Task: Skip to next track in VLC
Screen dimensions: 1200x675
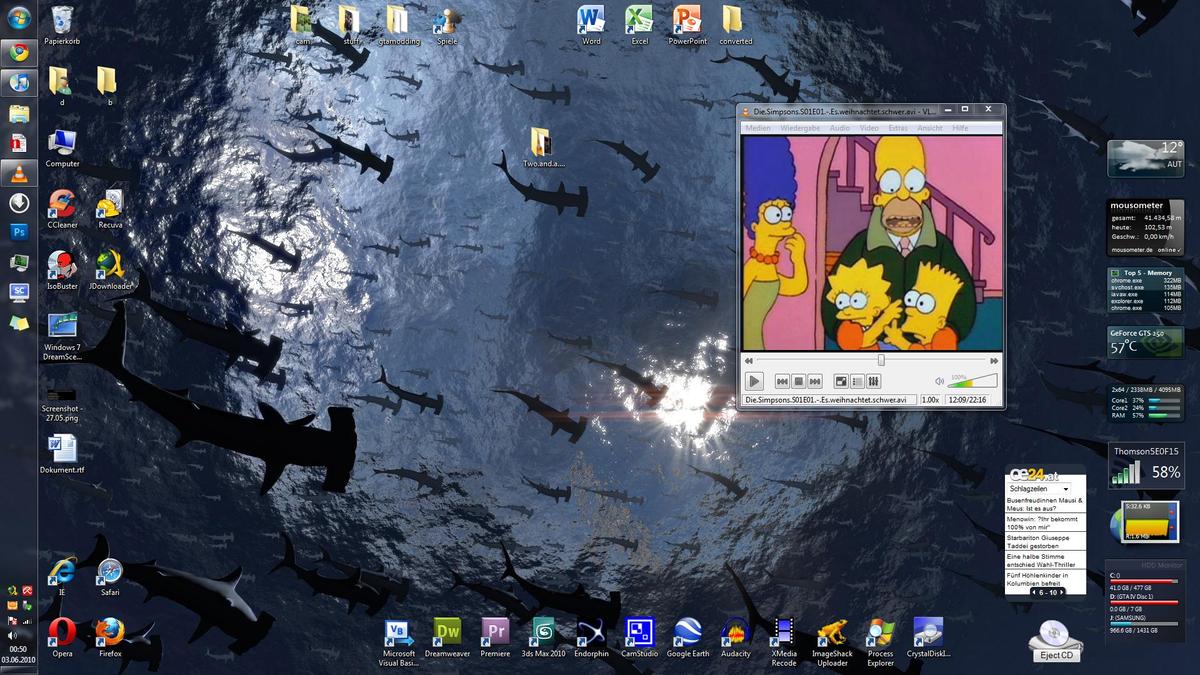Action: click(815, 381)
